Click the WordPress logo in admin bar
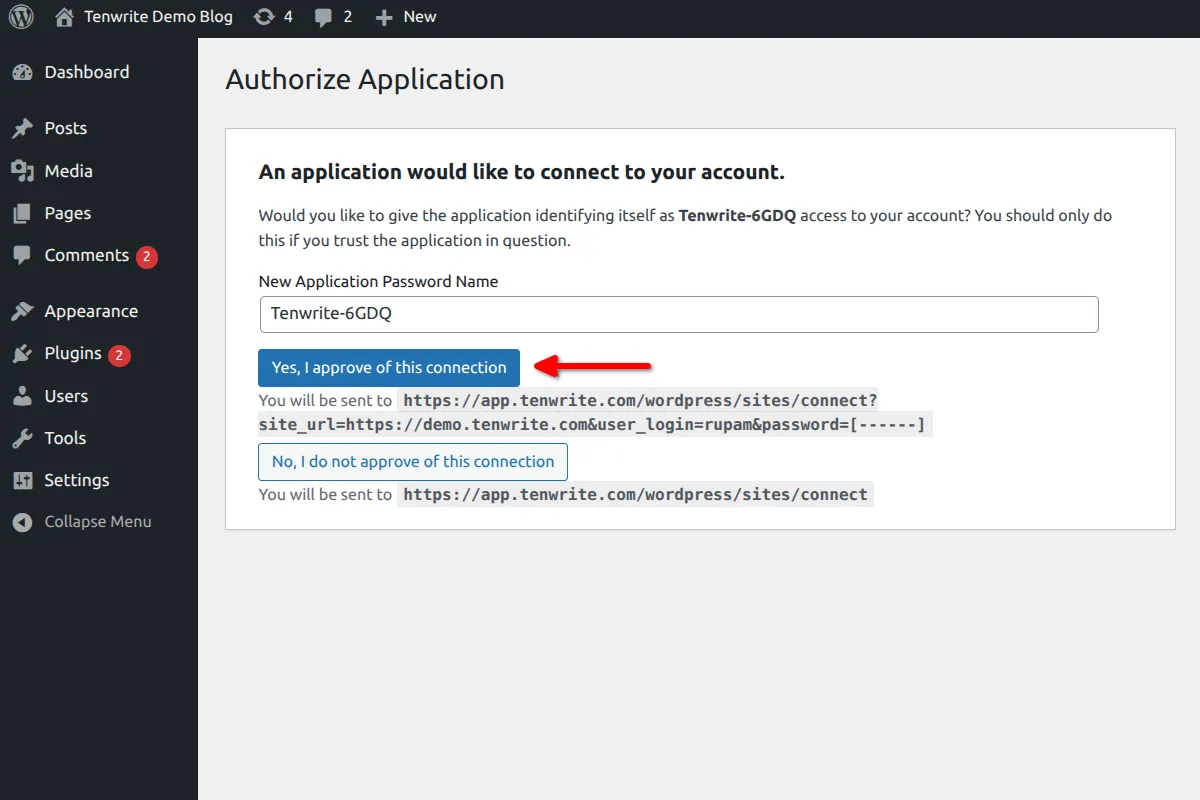The width and height of the screenshot is (1200, 800). click(20, 16)
